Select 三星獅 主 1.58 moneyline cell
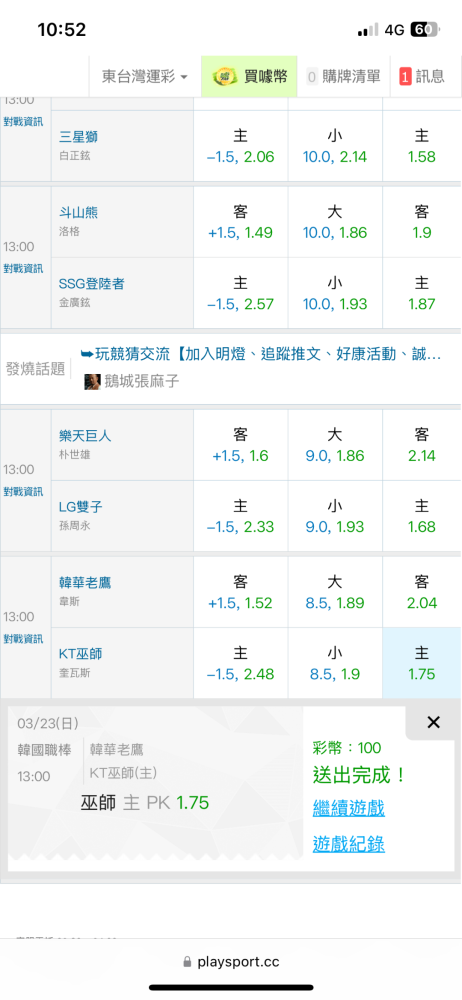The height and width of the screenshot is (1000, 462). click(422, 145)
